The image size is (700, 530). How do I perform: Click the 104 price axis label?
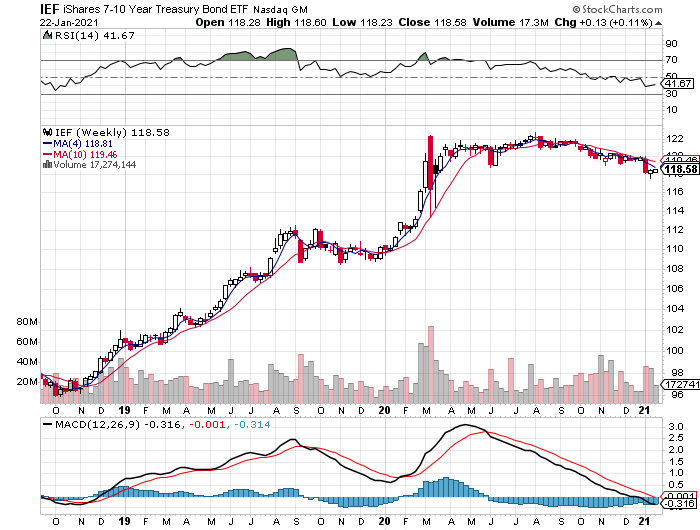(x=675, y=308)
